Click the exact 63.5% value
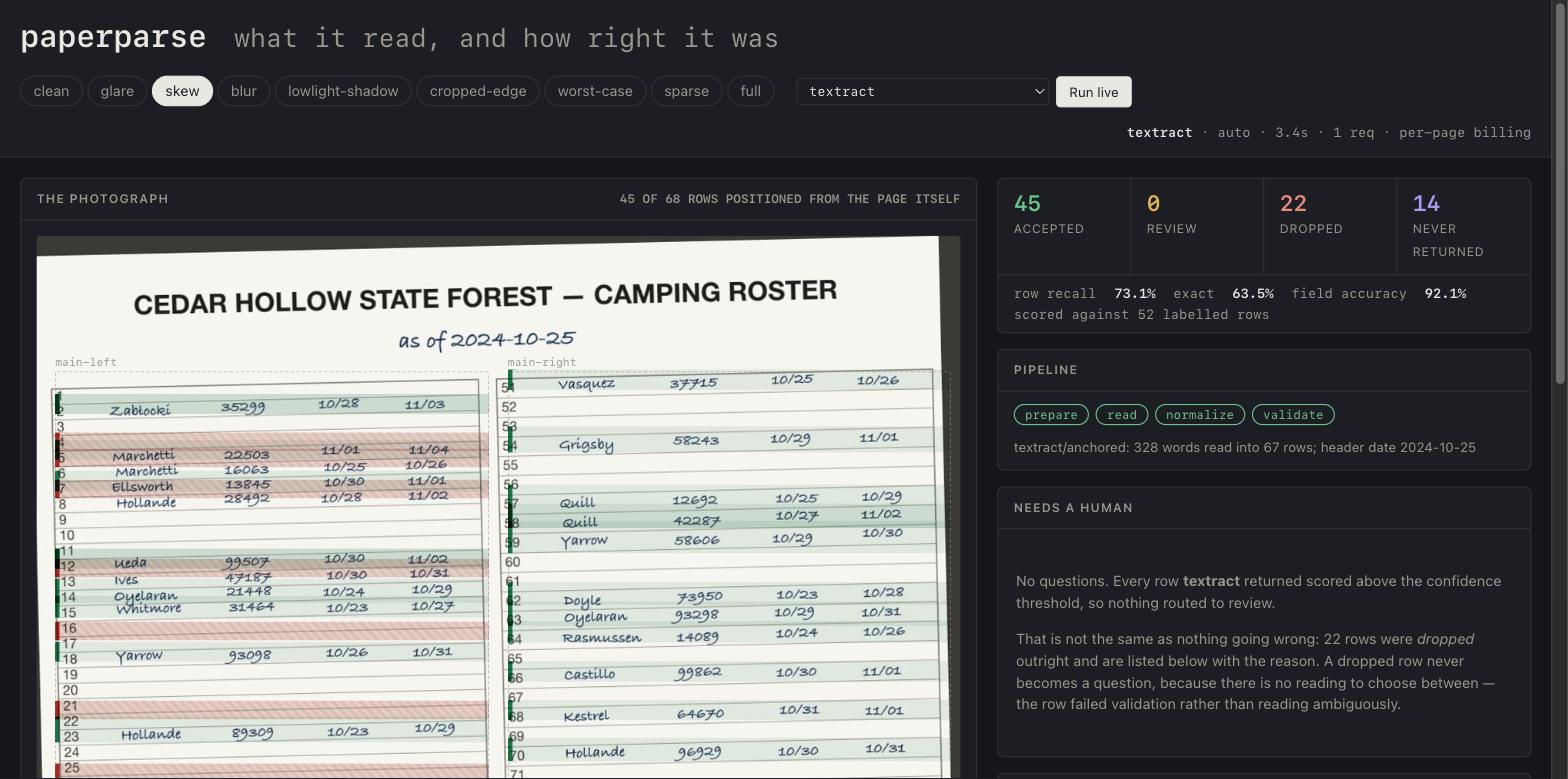This screenshot has height=779, width=1568. point(1253,294)
